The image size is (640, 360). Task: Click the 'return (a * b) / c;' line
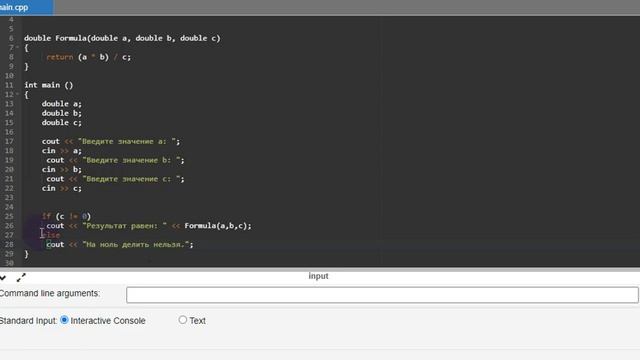click(89, 57)
